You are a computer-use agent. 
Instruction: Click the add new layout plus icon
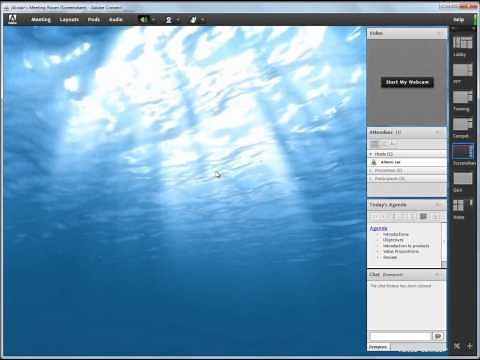point(469,346)
